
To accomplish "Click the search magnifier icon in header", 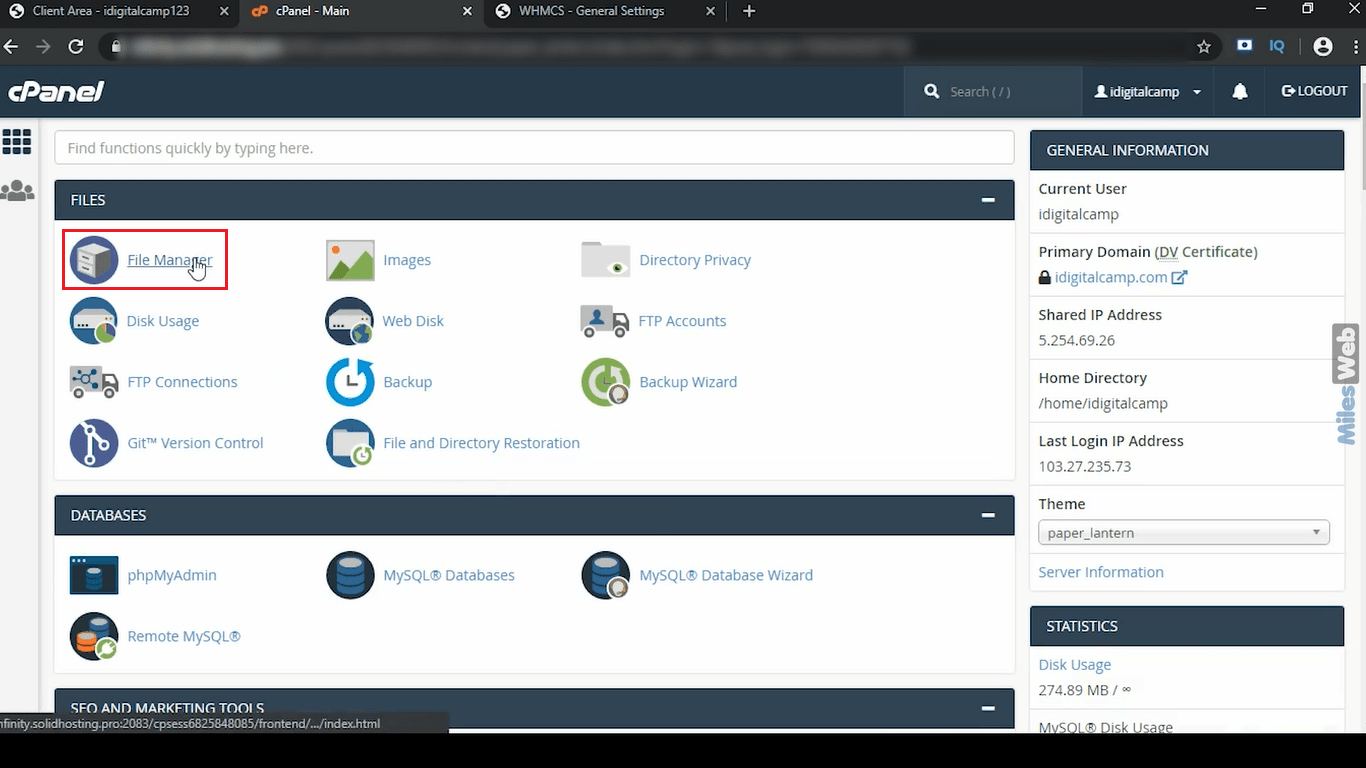I will (932, 91).
